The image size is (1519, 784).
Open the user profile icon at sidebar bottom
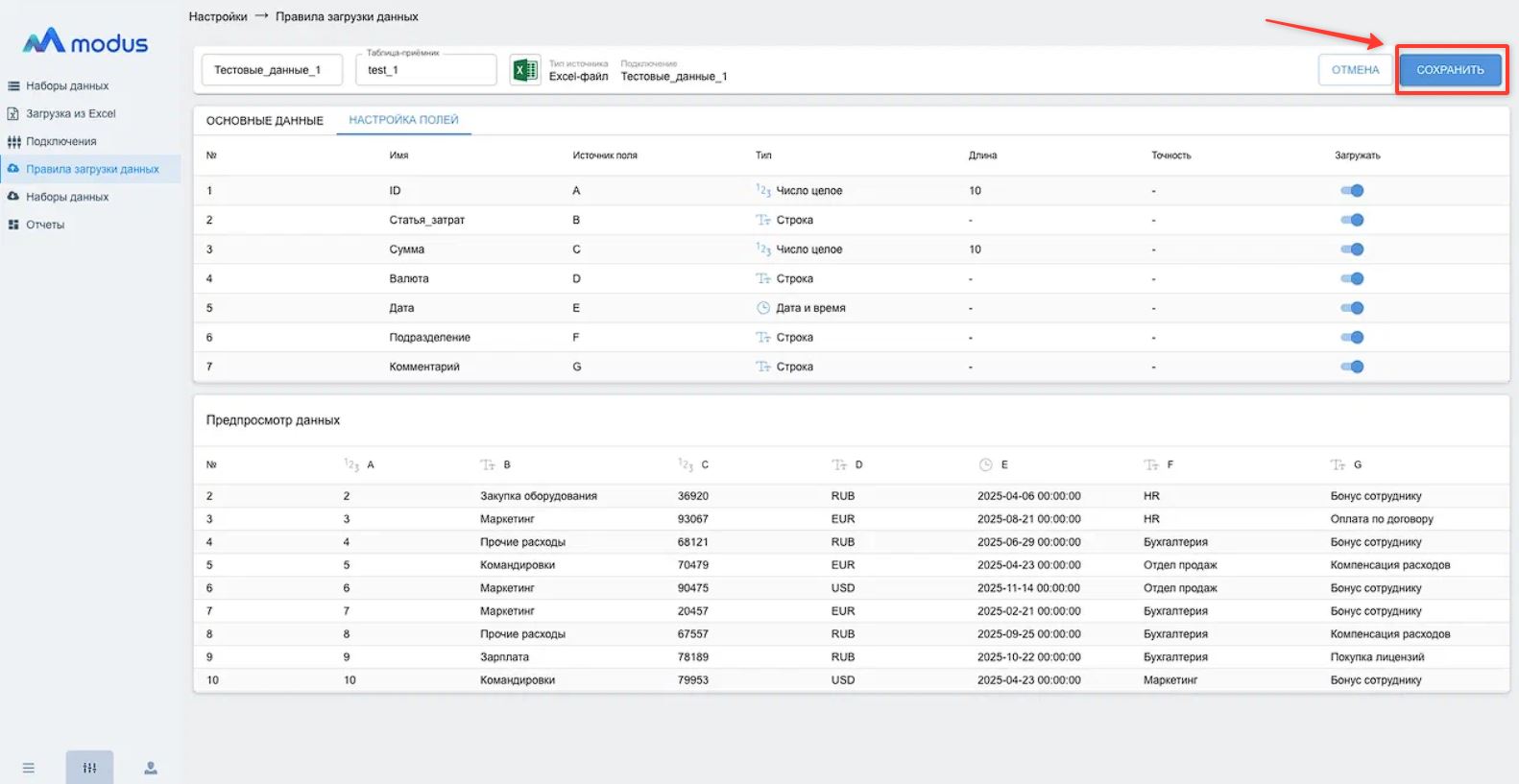(x=151, y=768)
